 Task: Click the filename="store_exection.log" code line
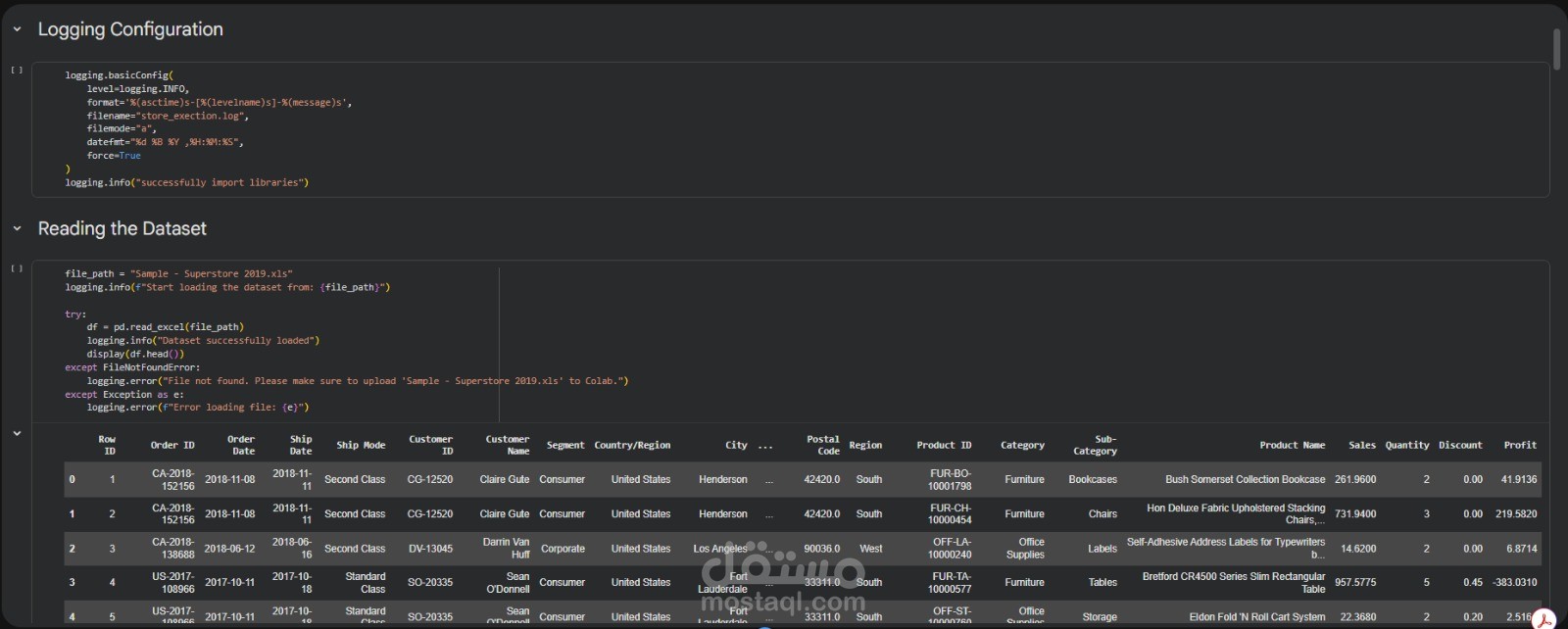coord(168,116)
